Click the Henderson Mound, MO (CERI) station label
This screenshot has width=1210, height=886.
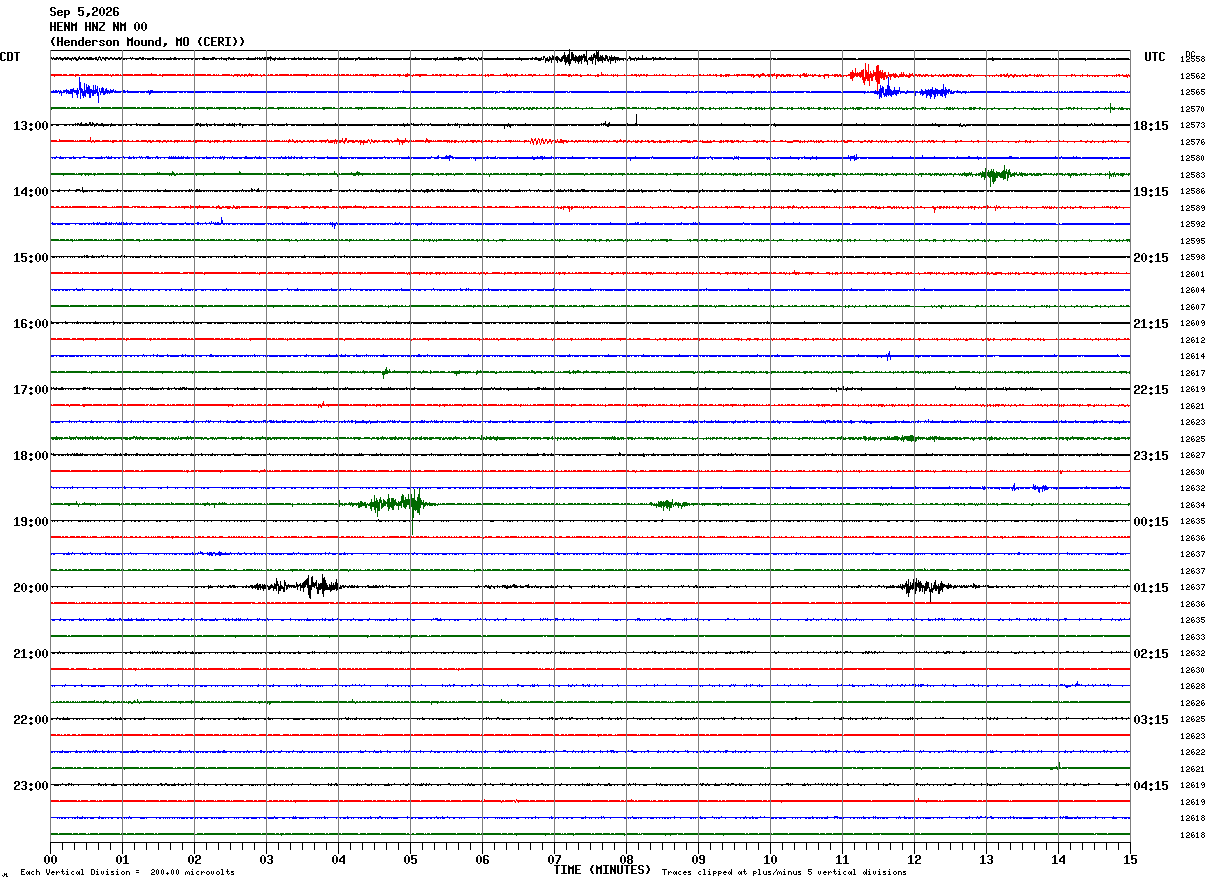pyautogui.click(x=147, y=42)
